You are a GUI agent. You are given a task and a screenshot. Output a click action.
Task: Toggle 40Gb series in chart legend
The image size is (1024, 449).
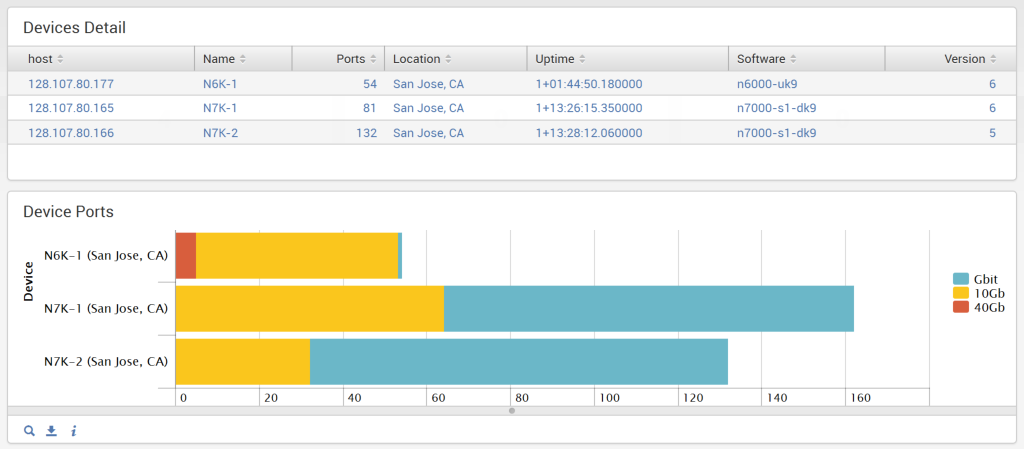coord(979,307)
